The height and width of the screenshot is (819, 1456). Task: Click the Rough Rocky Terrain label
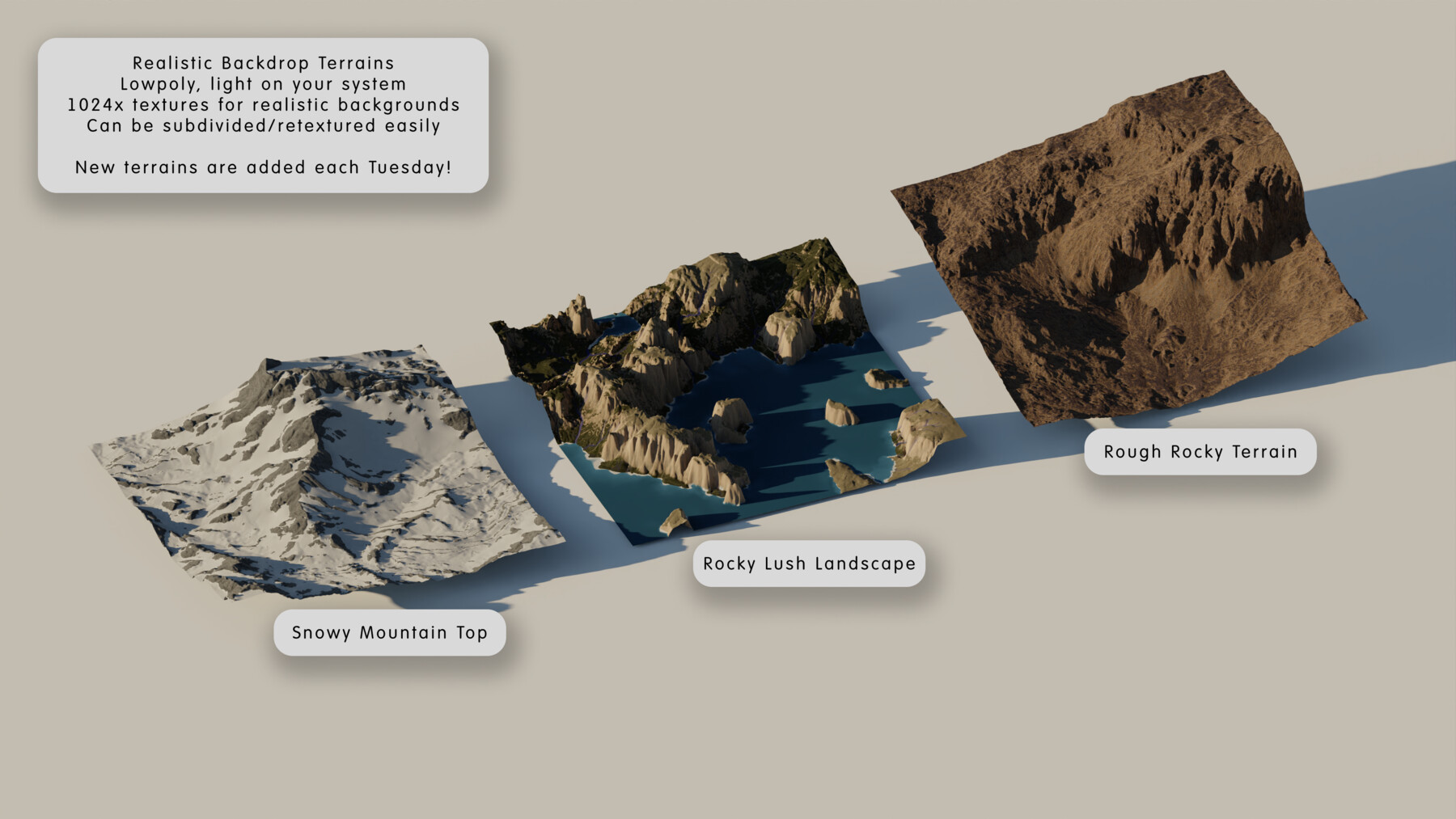(1201, 452)
